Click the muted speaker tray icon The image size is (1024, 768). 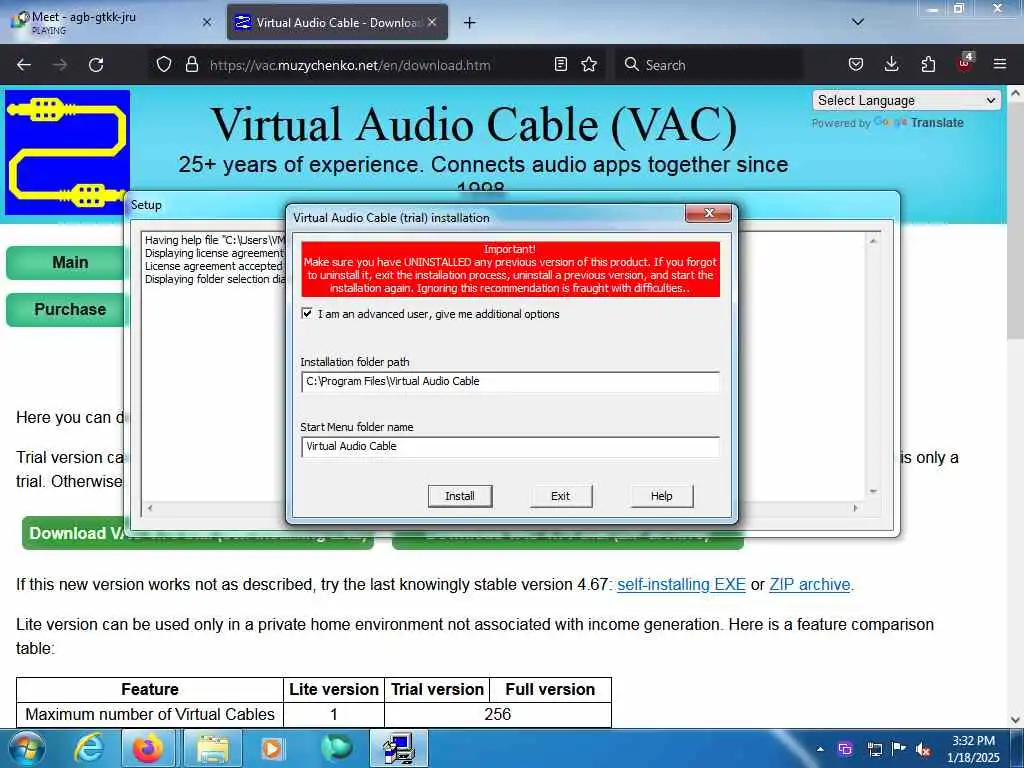923,750
